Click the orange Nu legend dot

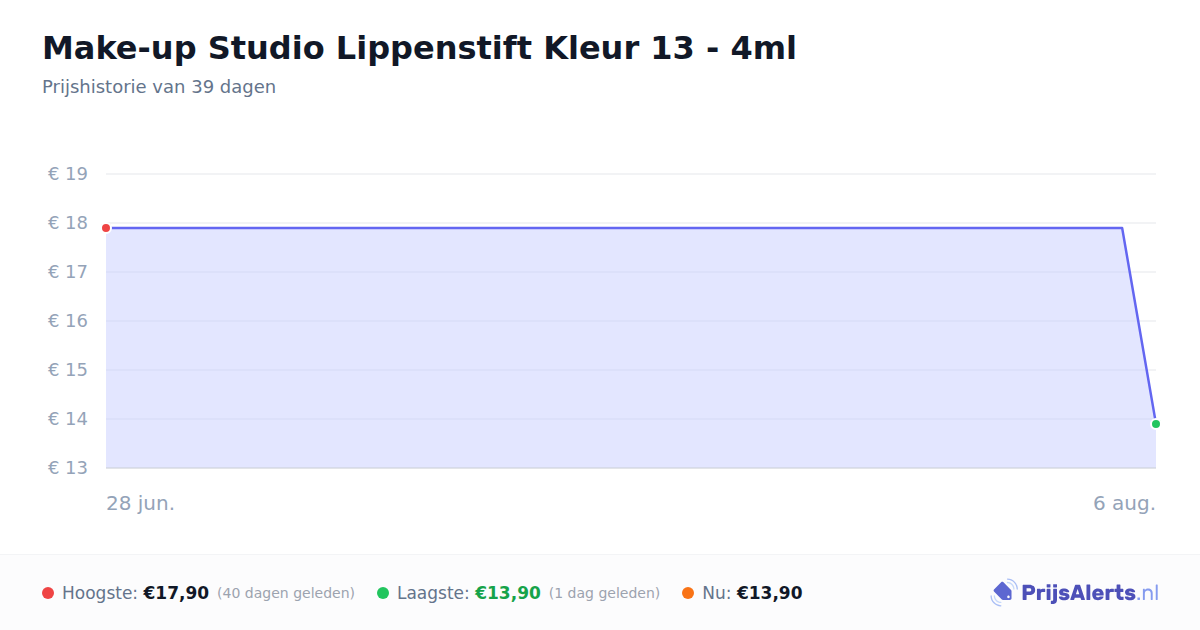688,593
